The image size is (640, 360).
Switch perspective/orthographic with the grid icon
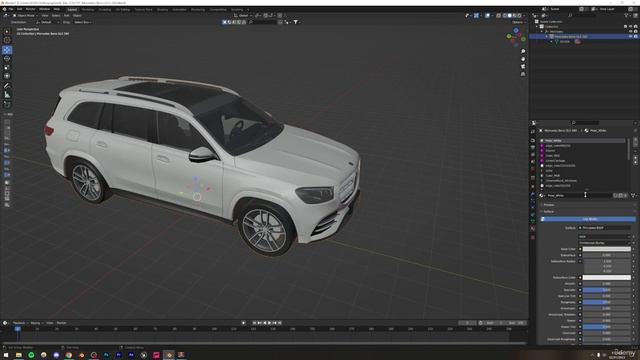(523, 74)
